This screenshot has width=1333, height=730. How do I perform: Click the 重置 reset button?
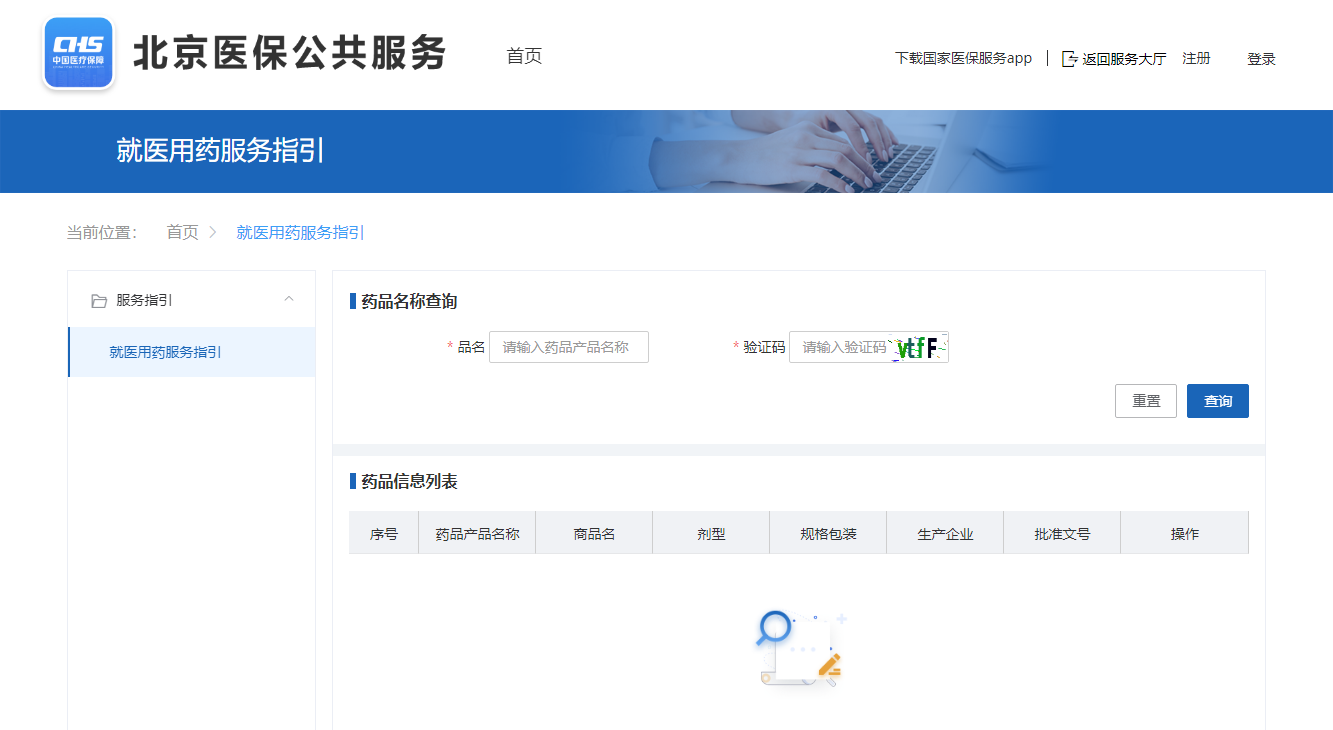[1145, 400]
